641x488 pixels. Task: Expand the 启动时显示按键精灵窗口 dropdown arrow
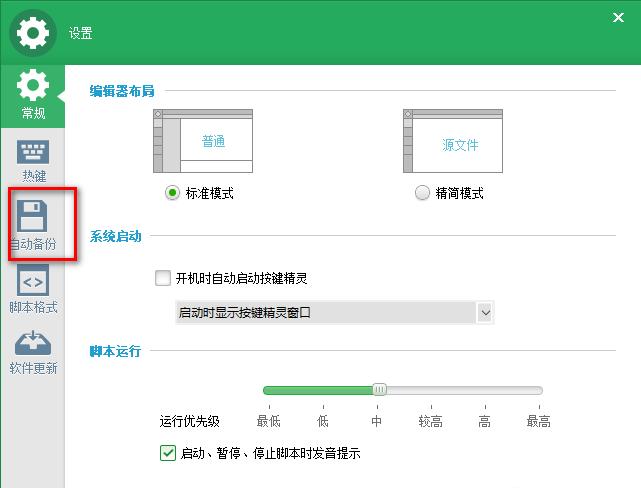485,312
